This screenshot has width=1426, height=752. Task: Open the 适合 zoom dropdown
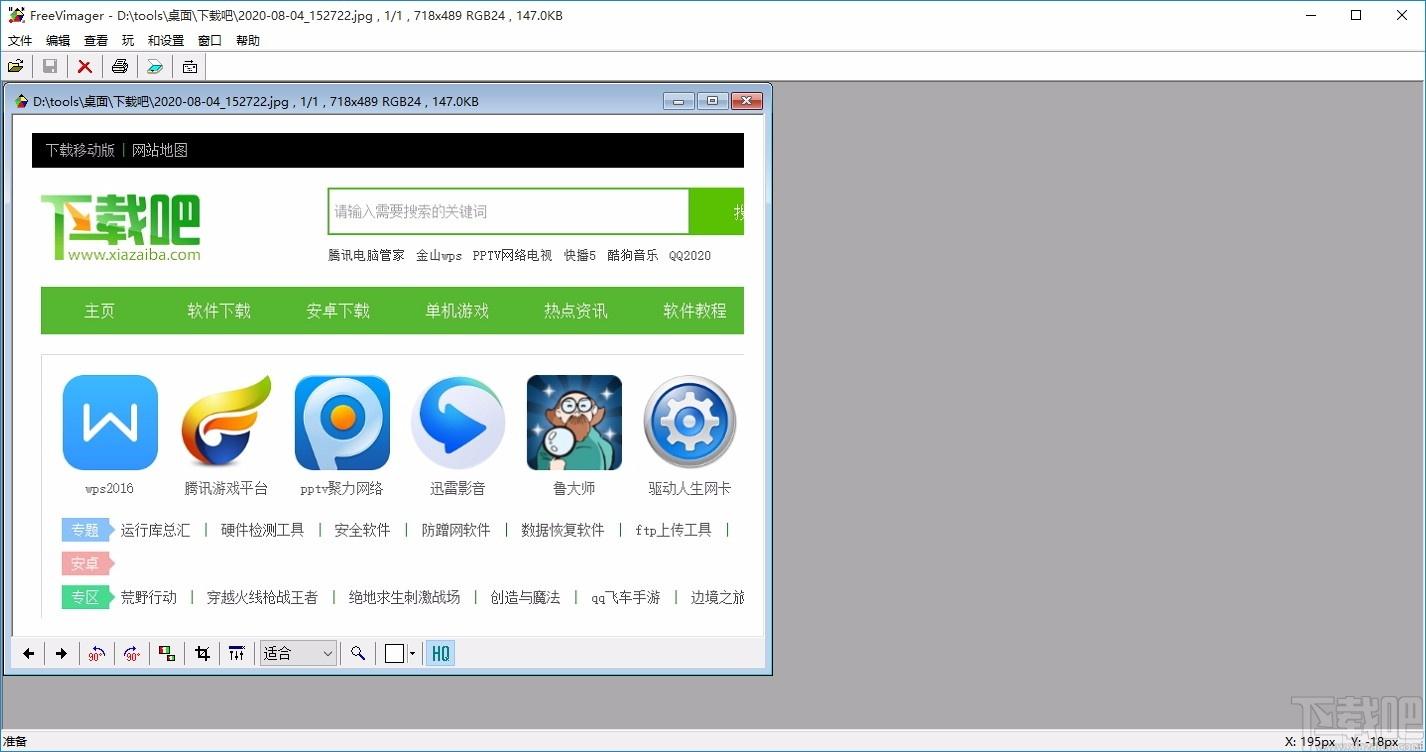(x=298, y=654)
